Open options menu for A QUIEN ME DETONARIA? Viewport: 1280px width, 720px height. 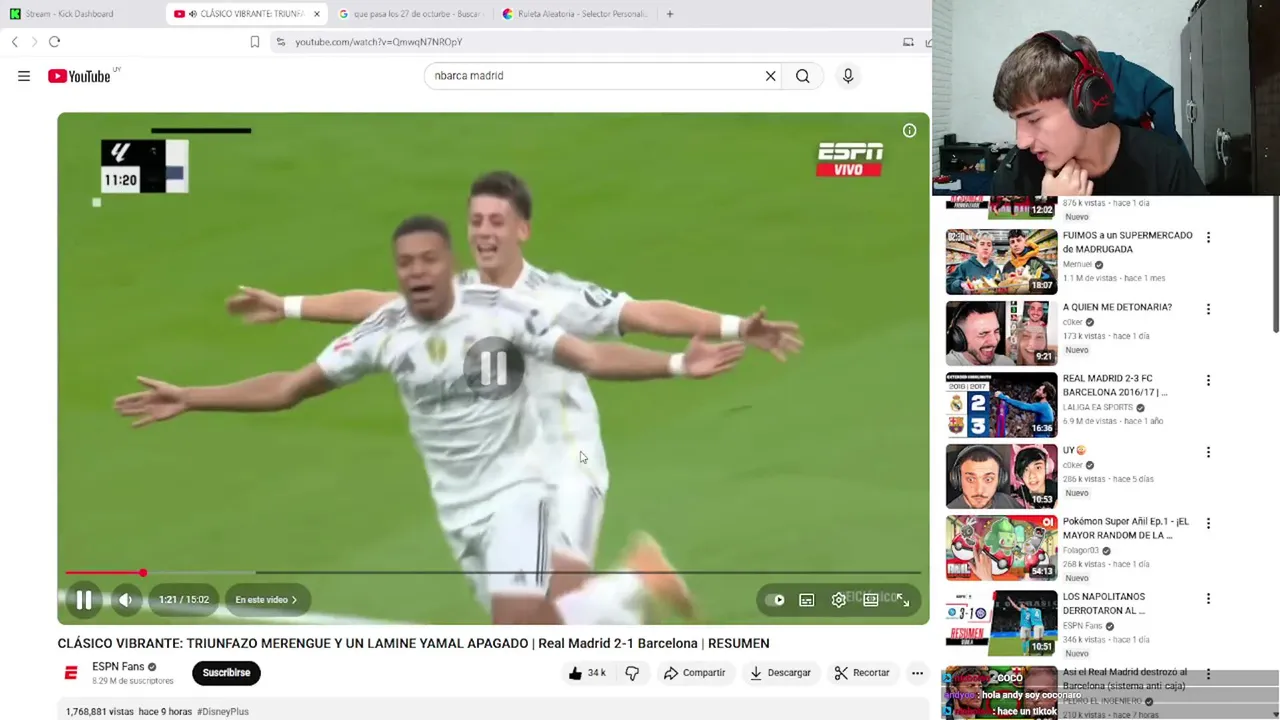point(1208,310)
